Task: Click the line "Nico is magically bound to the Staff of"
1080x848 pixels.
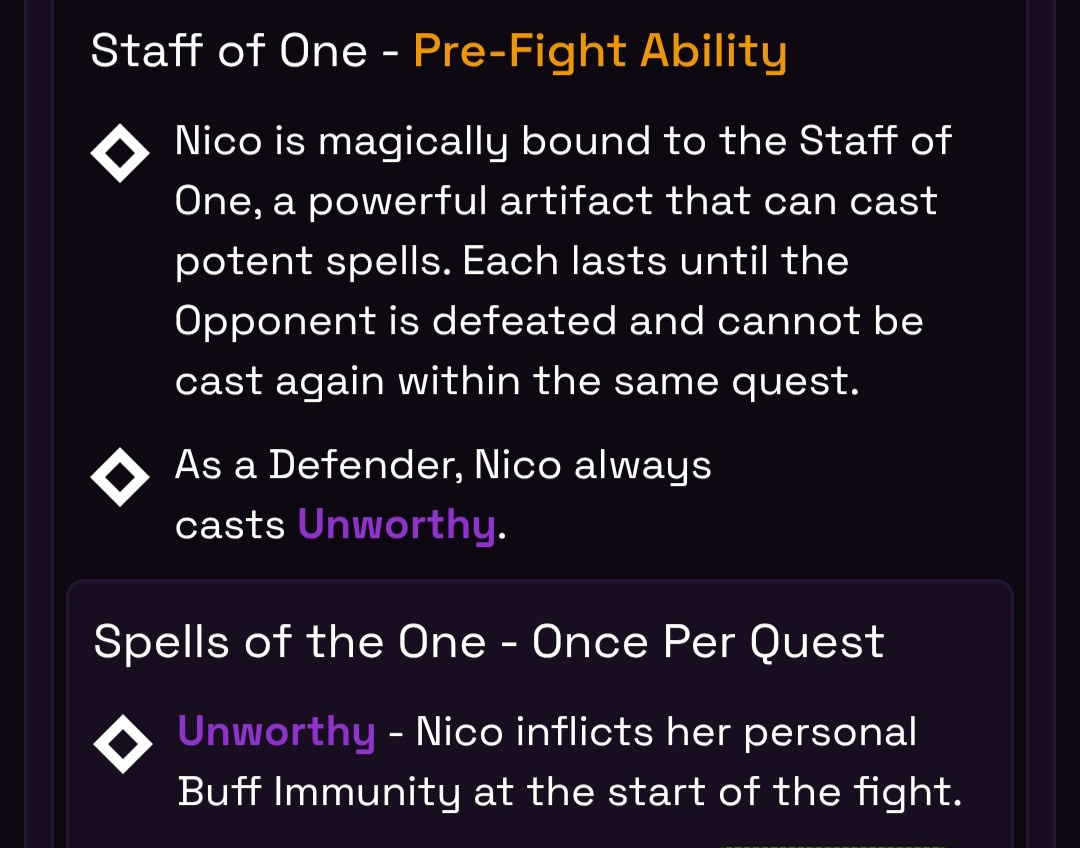Action: tap(563, 141)
